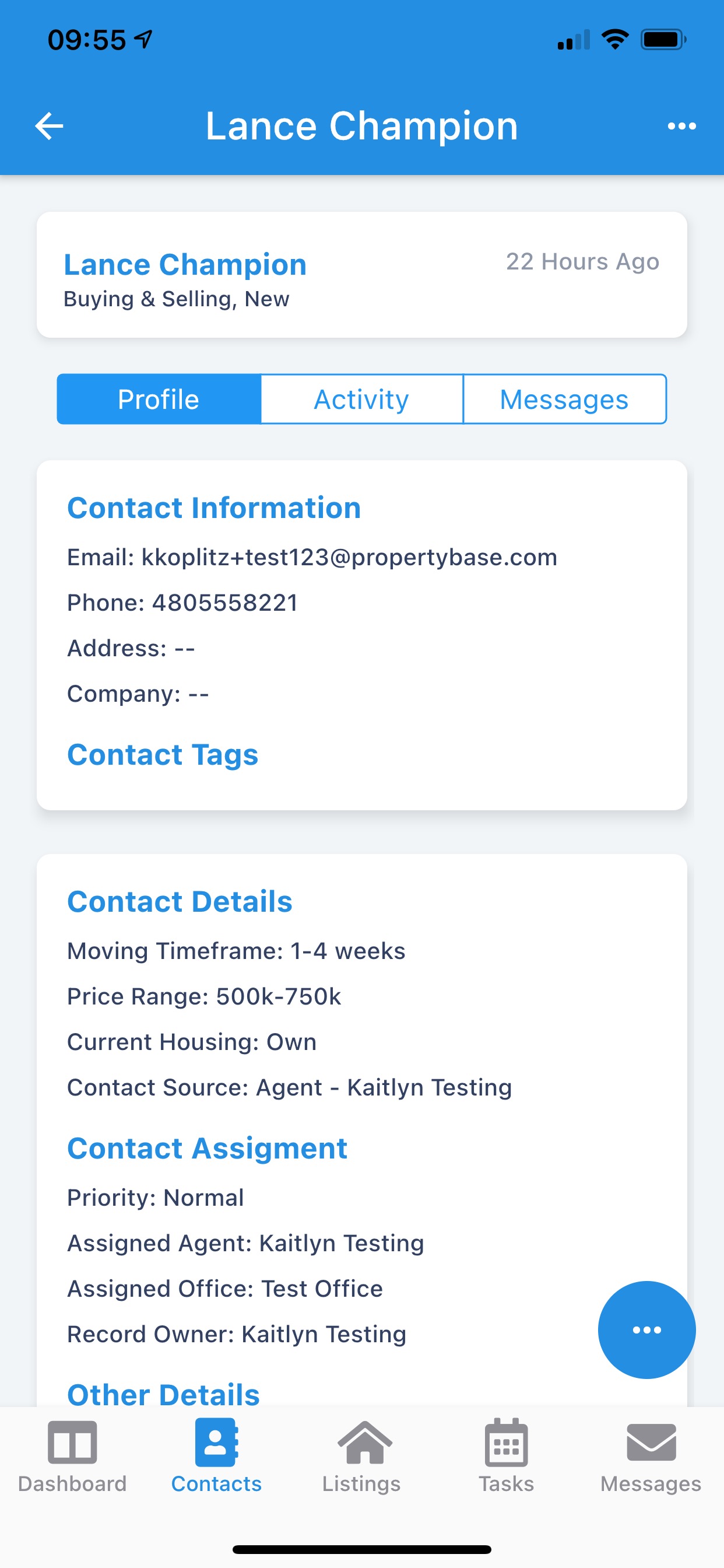Tap the battery indicator in status bar
The image size is (724, 1568).
pos(663,40)
